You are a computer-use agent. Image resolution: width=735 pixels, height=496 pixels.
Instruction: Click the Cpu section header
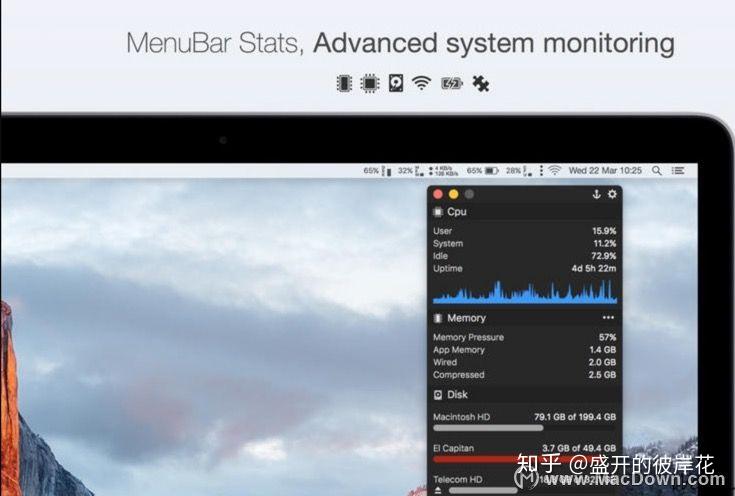(x=525, y=212)
